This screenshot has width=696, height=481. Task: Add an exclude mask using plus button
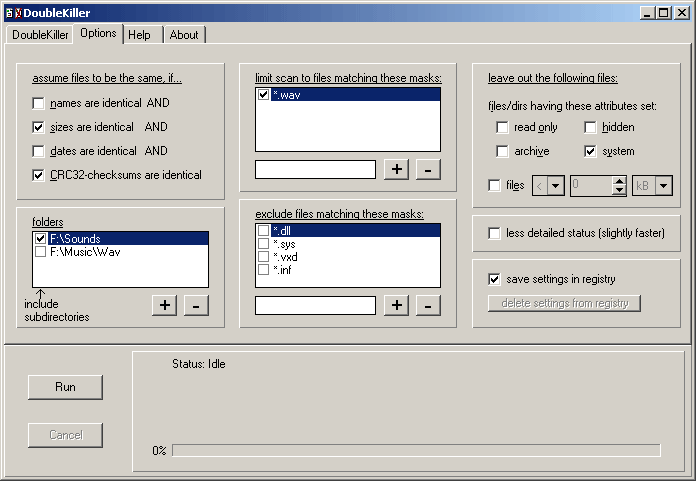396,305
